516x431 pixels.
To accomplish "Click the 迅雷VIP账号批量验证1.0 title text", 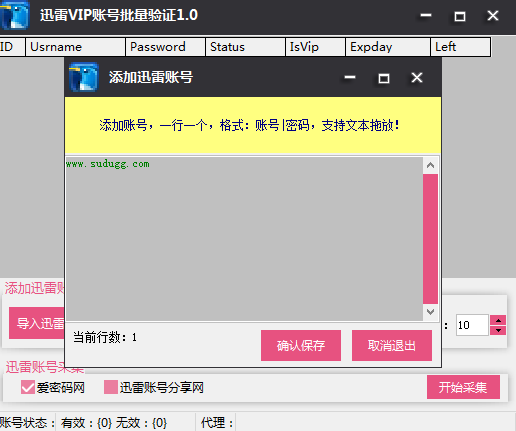I will (119, 15).
